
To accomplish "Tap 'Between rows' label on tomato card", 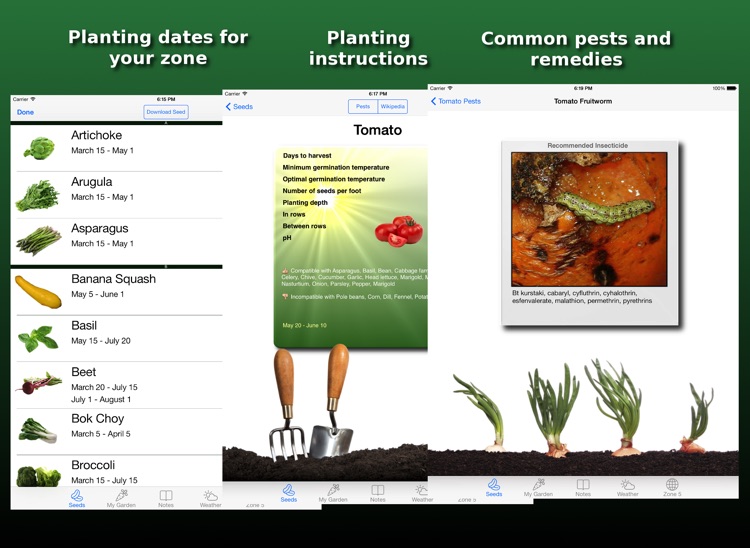I will click(x=304, y=226).
